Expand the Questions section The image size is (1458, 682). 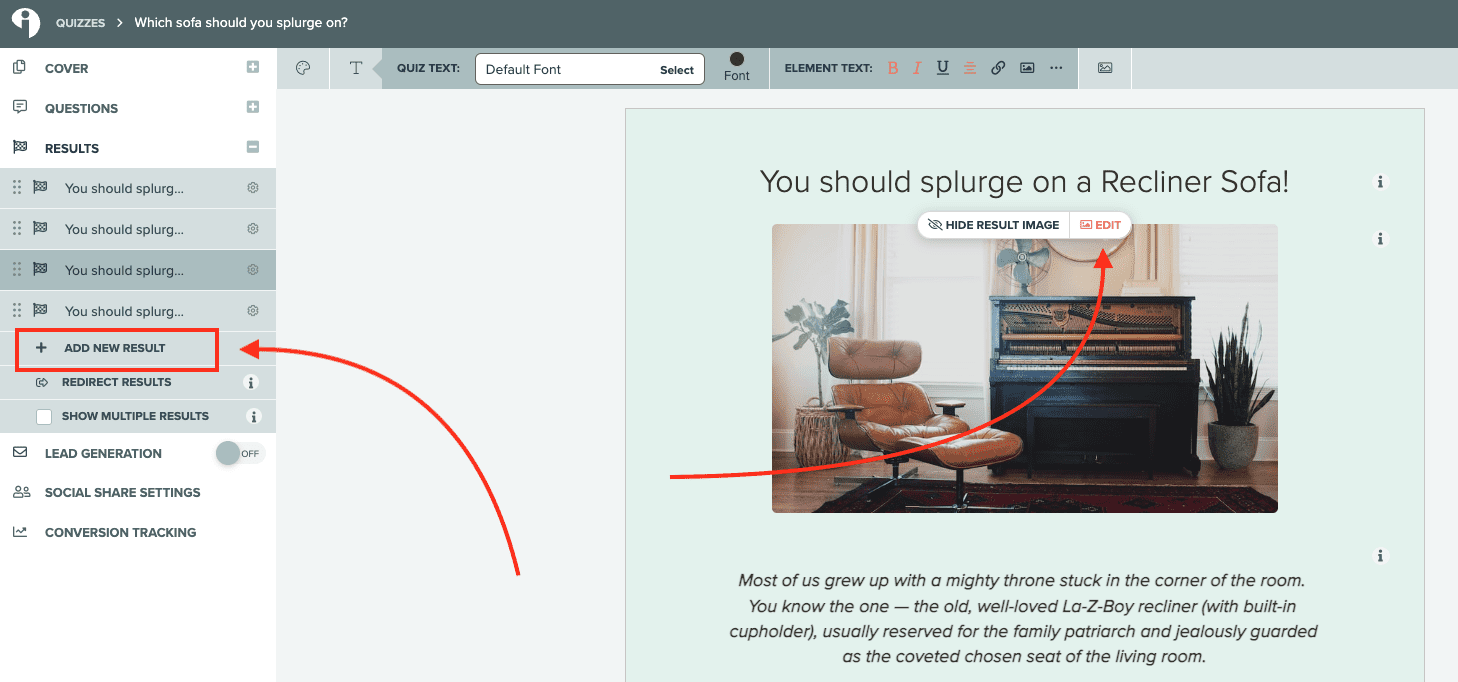coord(252,108)
